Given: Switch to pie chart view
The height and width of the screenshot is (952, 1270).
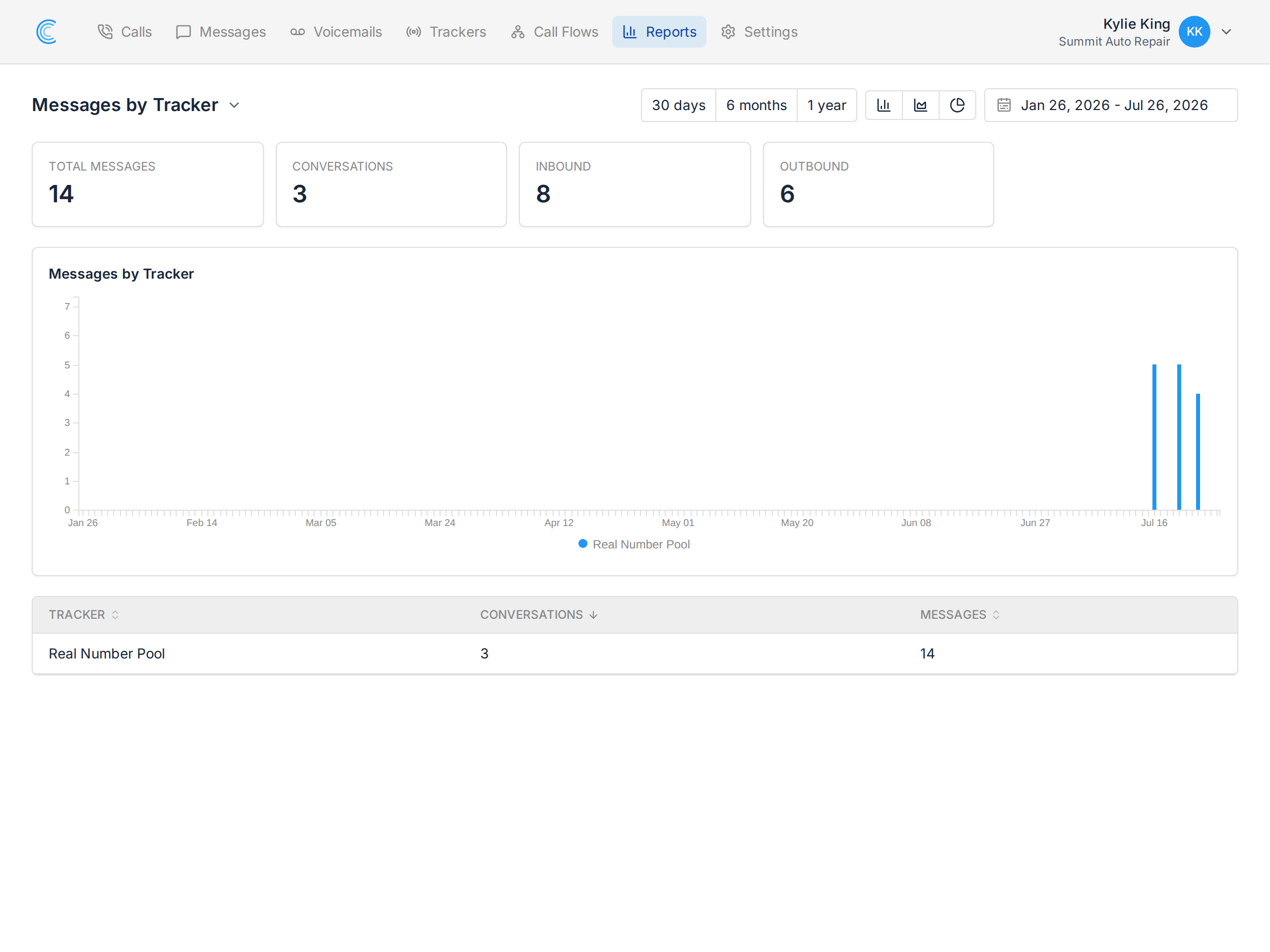Looking at the screenshot, I should point(957,105).
